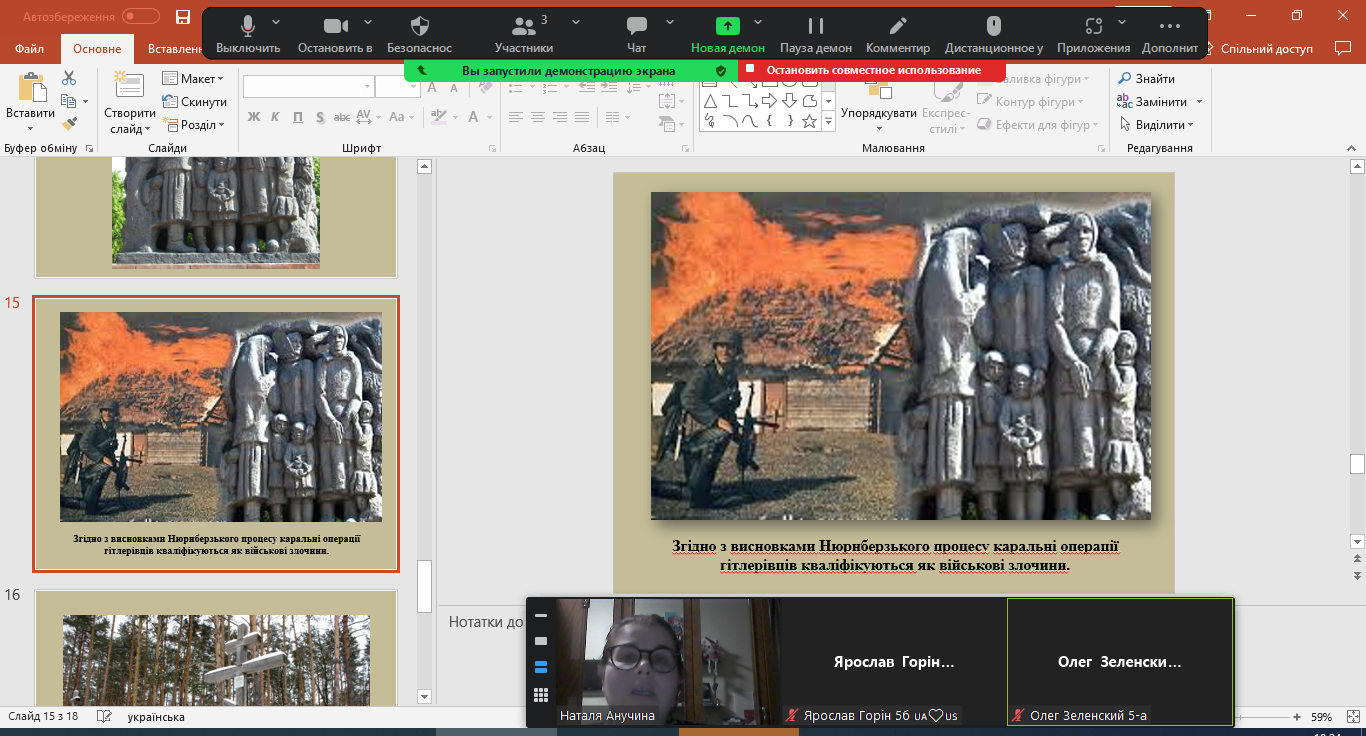Click Скинути reset slide button
The height and width of the screenshot is (736, 1366).
[x=194, y=102]
